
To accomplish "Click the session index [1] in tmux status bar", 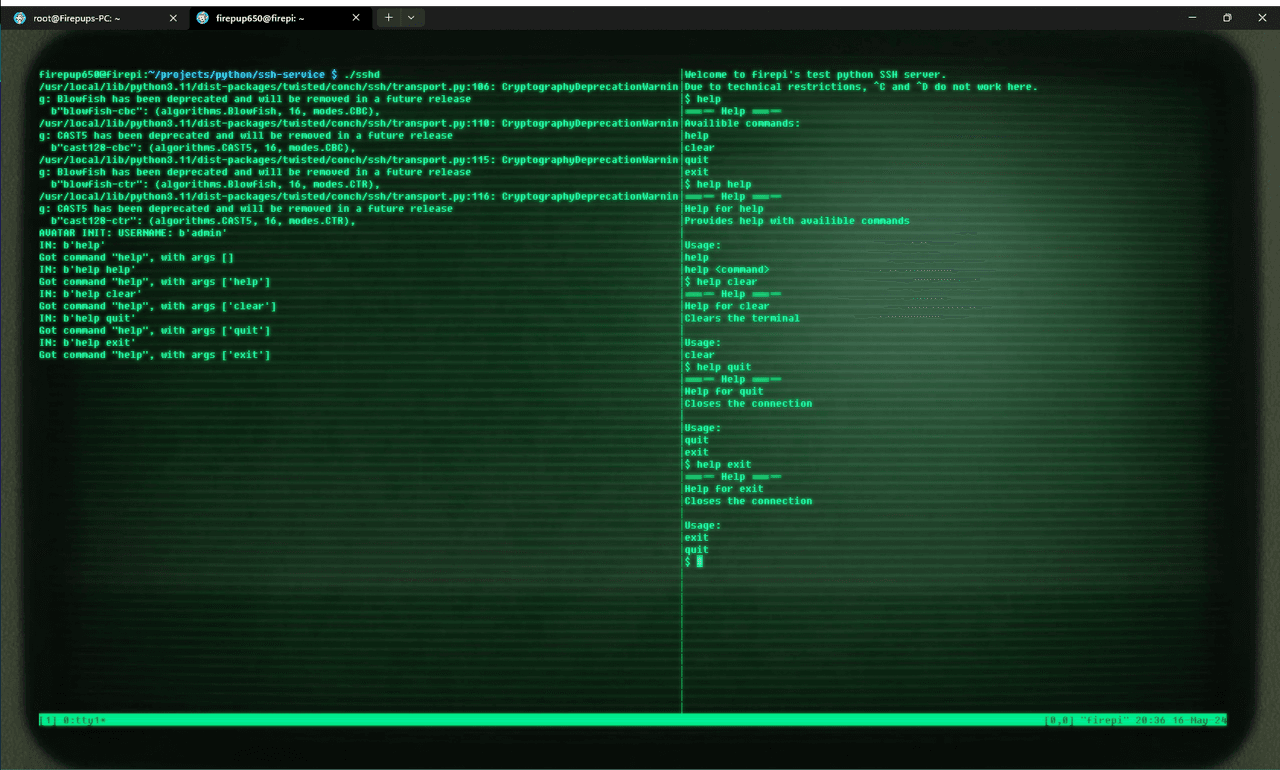I will tap(47, 720).
